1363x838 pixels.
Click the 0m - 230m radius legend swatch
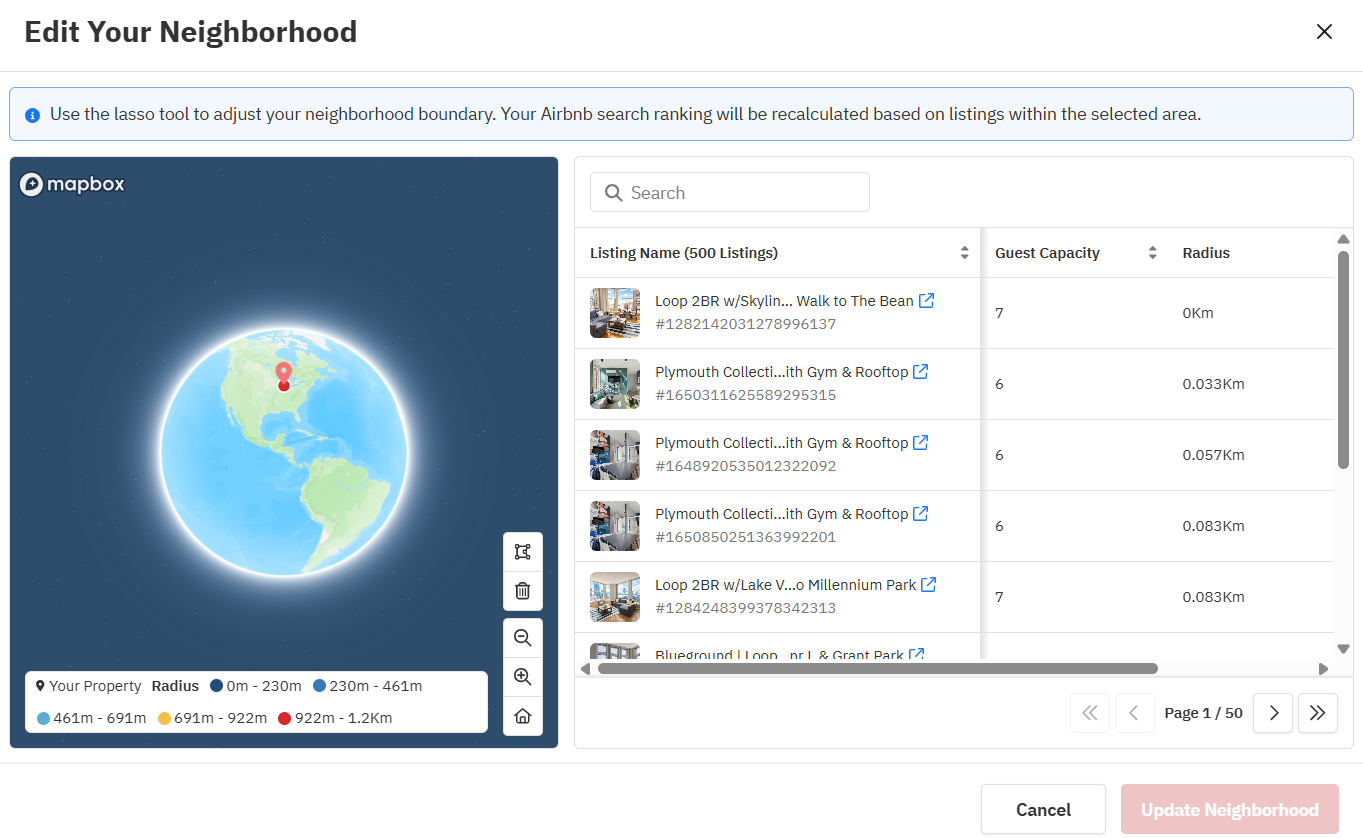(x=217, y=686)
